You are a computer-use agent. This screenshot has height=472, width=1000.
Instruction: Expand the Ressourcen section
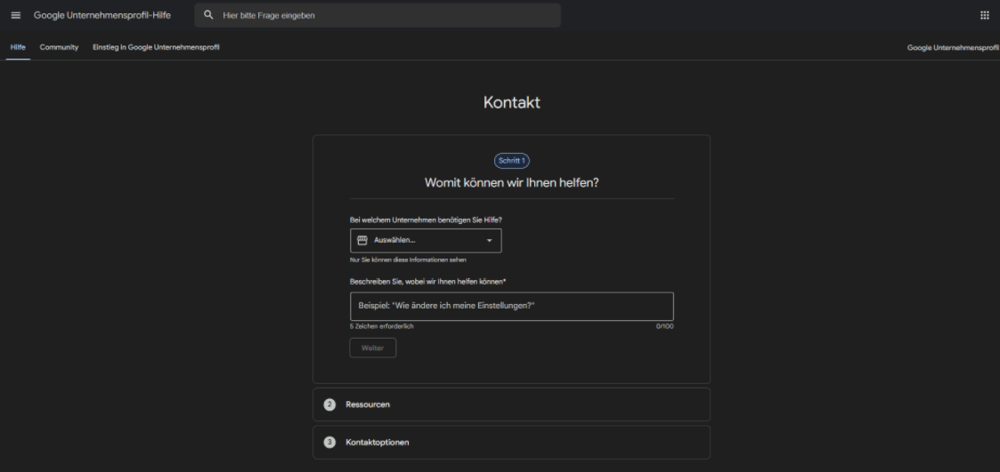click(x=511, y=404)
